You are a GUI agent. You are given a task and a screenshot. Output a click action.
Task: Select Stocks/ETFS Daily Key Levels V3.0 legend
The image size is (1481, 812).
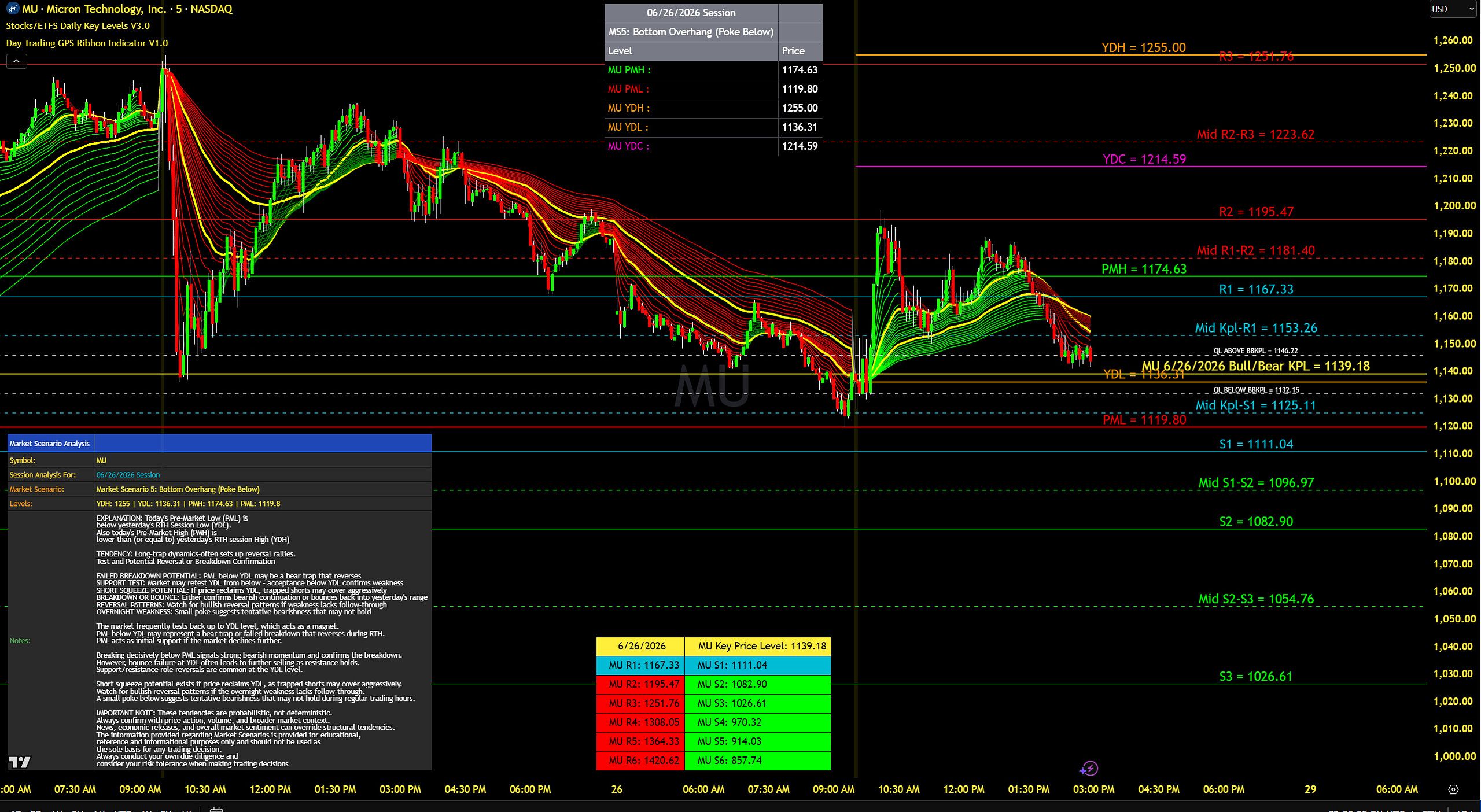tap(78, 26)
